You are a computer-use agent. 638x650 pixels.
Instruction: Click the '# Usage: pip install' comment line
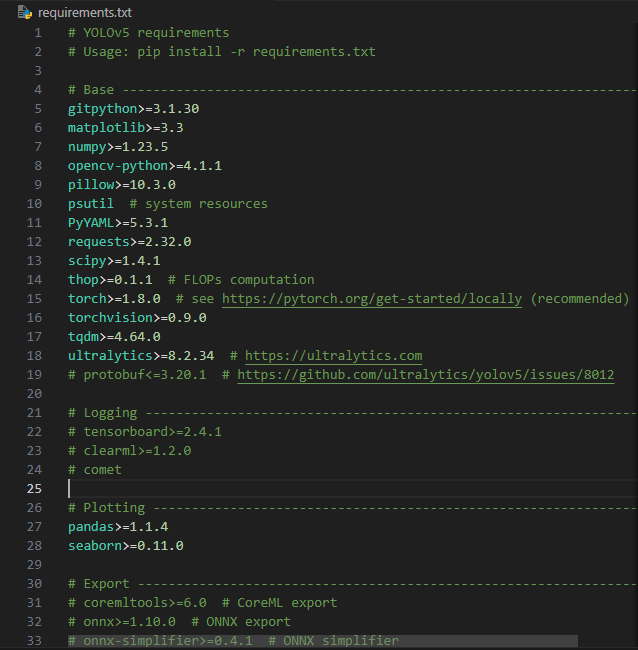pyautogui.click(x=222, y=52)
